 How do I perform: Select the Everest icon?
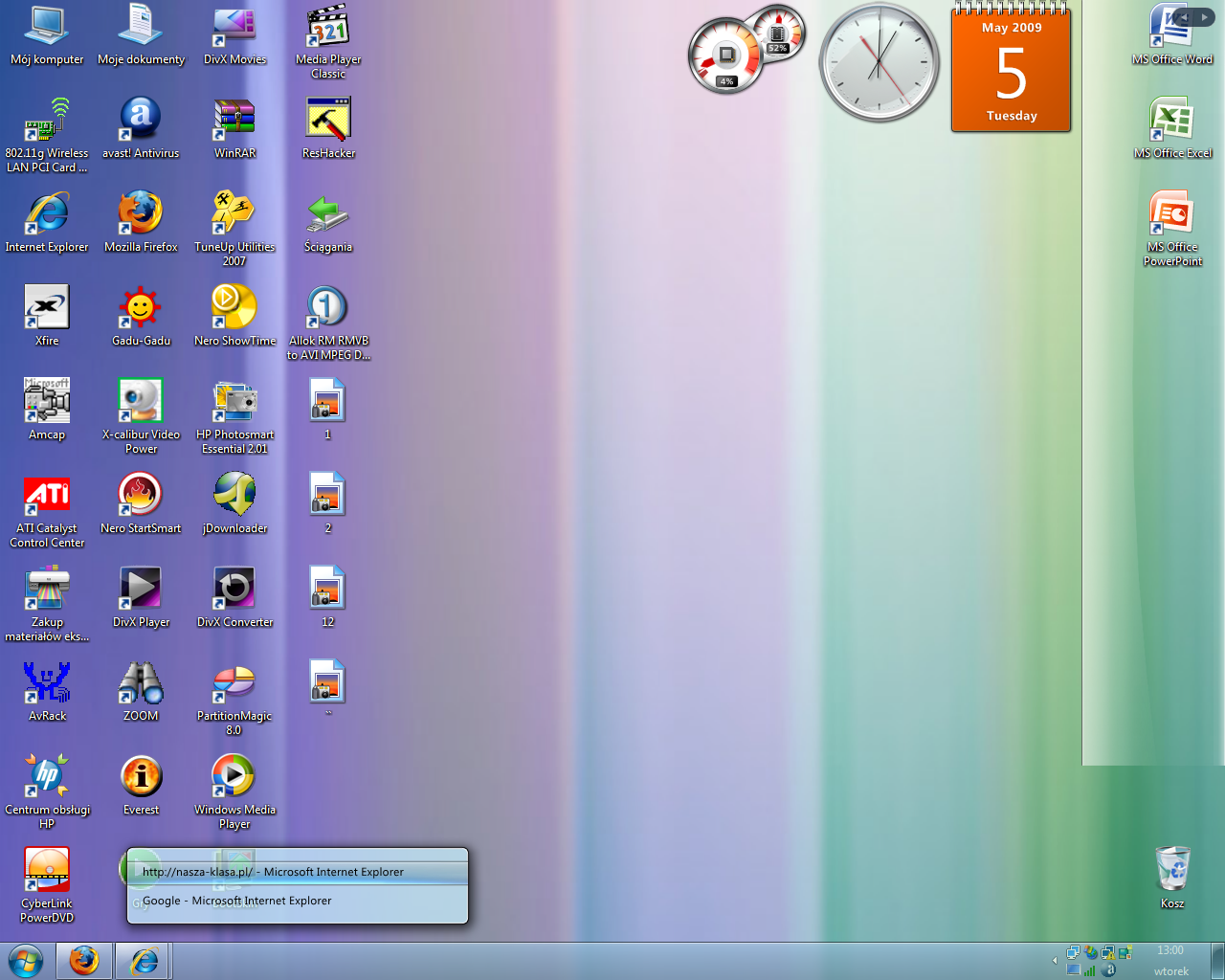141,785
